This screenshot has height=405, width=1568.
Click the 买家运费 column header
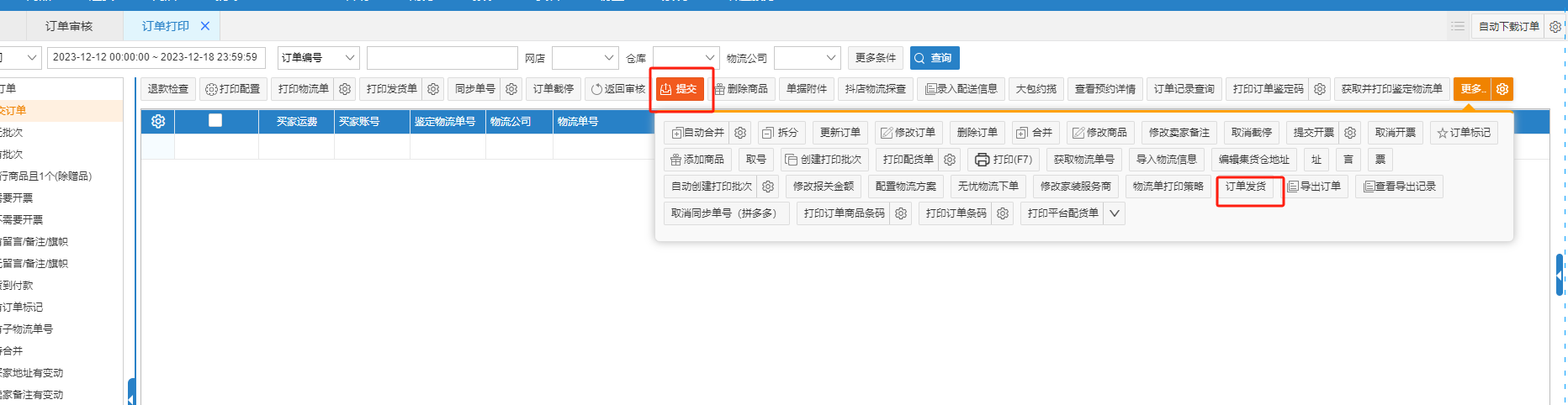(x=297, y=122)
